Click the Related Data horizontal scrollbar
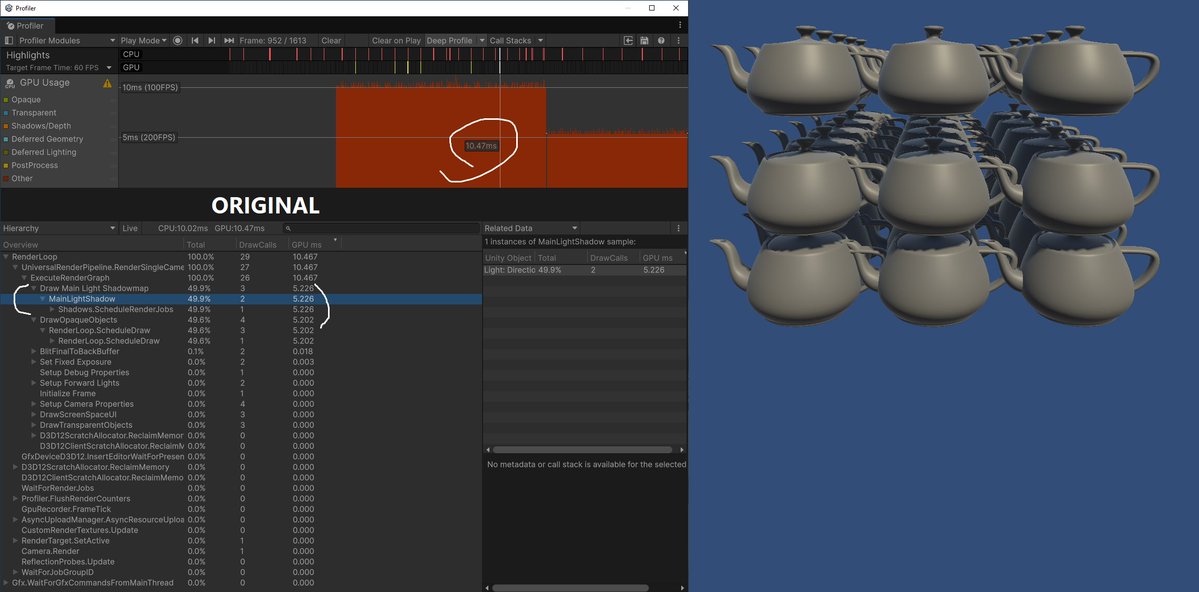 point(582,450)
